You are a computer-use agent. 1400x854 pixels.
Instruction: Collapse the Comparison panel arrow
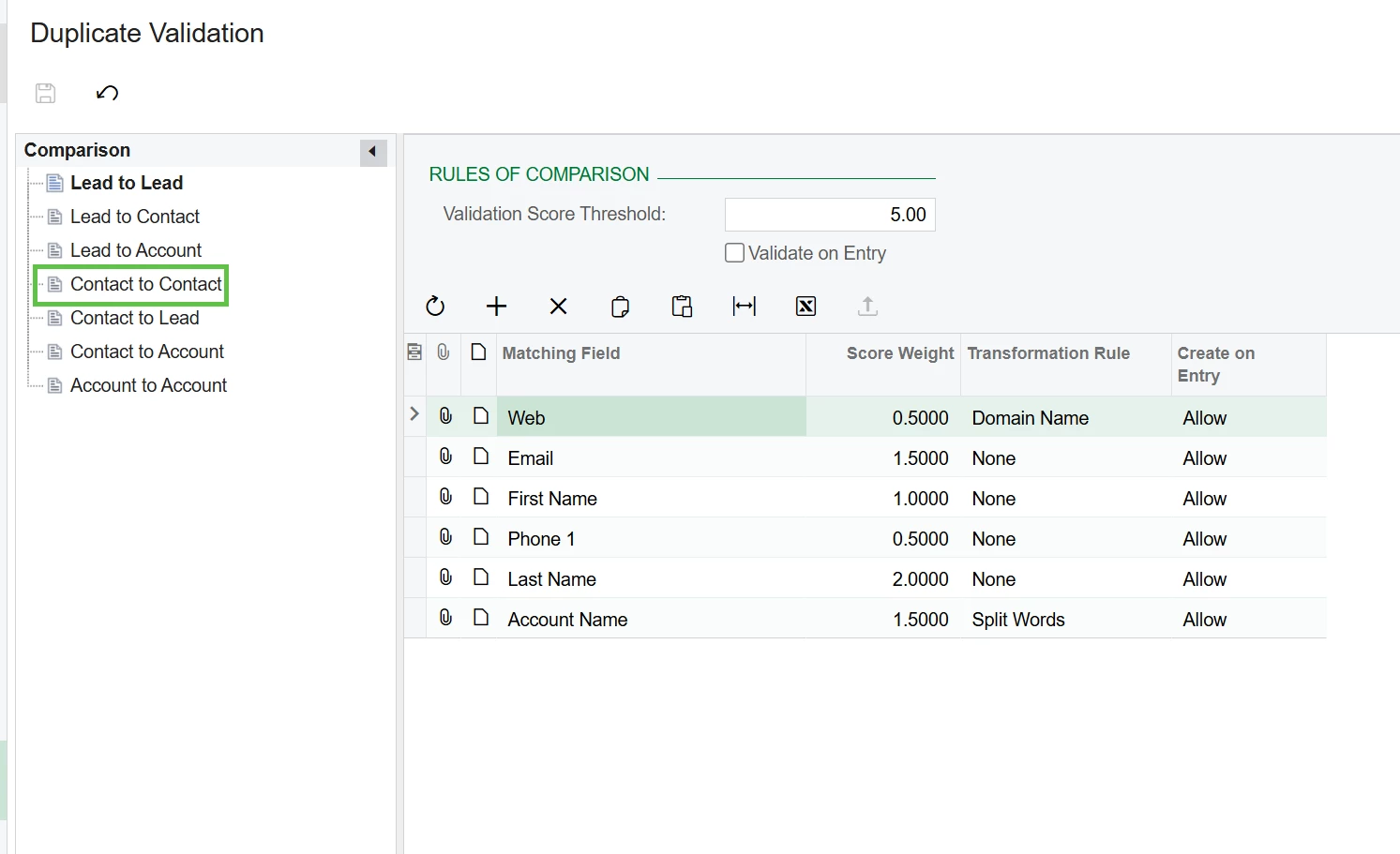tap(373, 152)
